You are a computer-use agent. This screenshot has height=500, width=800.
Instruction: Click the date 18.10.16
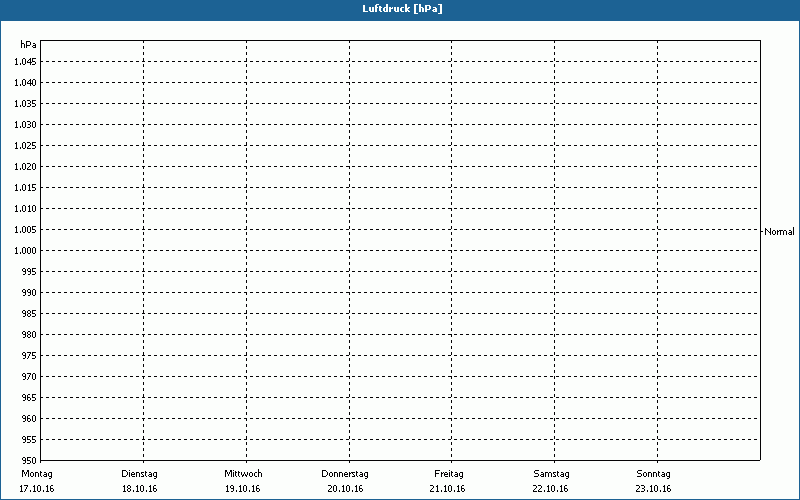(x=140, y=489)
